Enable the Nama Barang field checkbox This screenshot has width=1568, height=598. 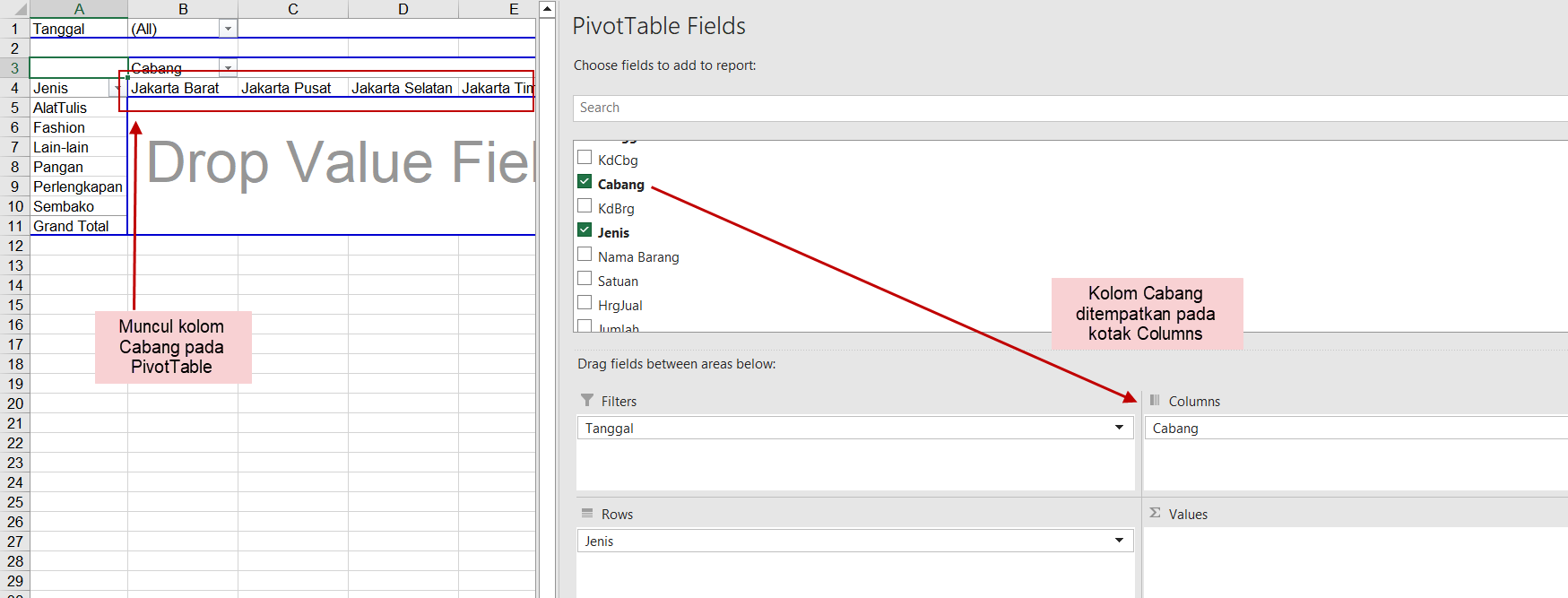[x=585, y=255]
